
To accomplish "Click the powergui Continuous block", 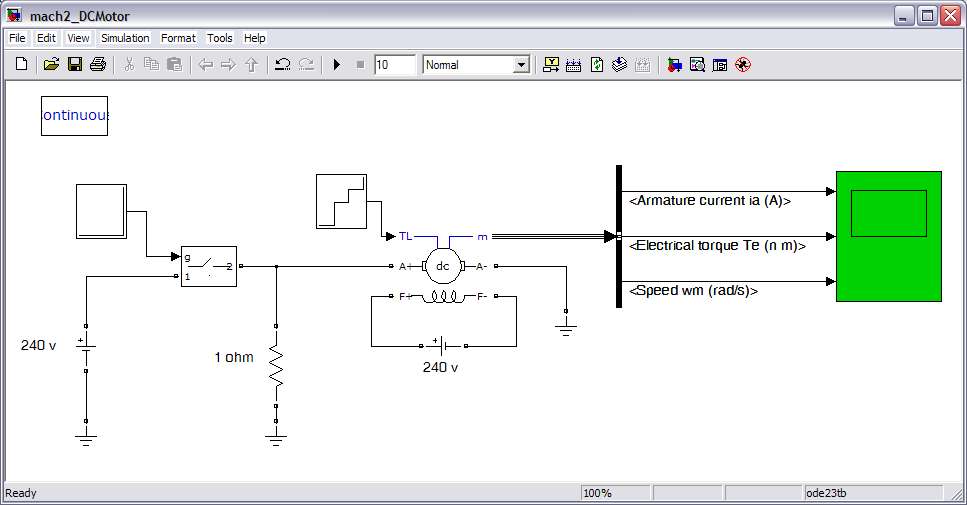I will tap(74, 116).
